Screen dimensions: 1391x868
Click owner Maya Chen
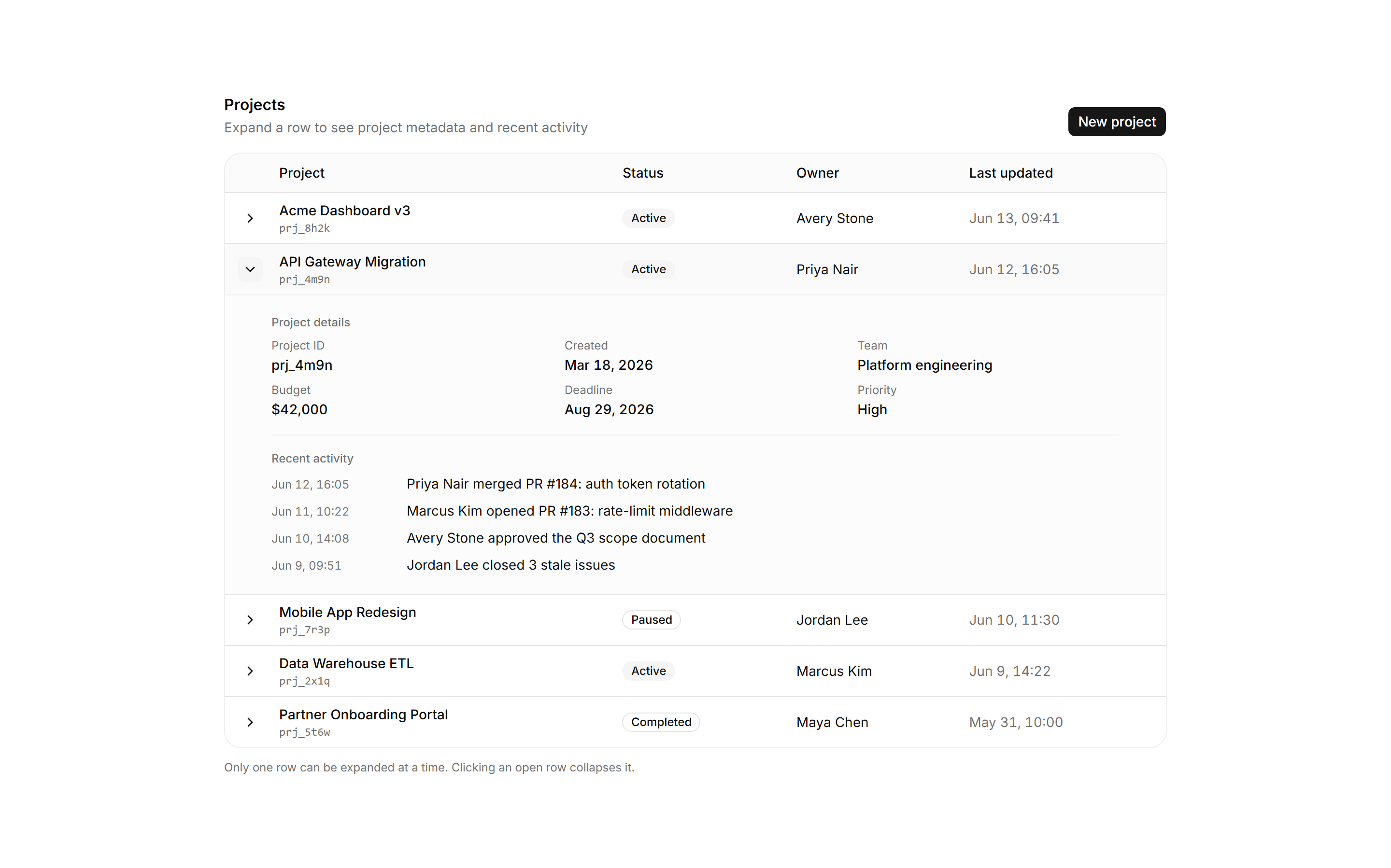[x=832, y=722]
